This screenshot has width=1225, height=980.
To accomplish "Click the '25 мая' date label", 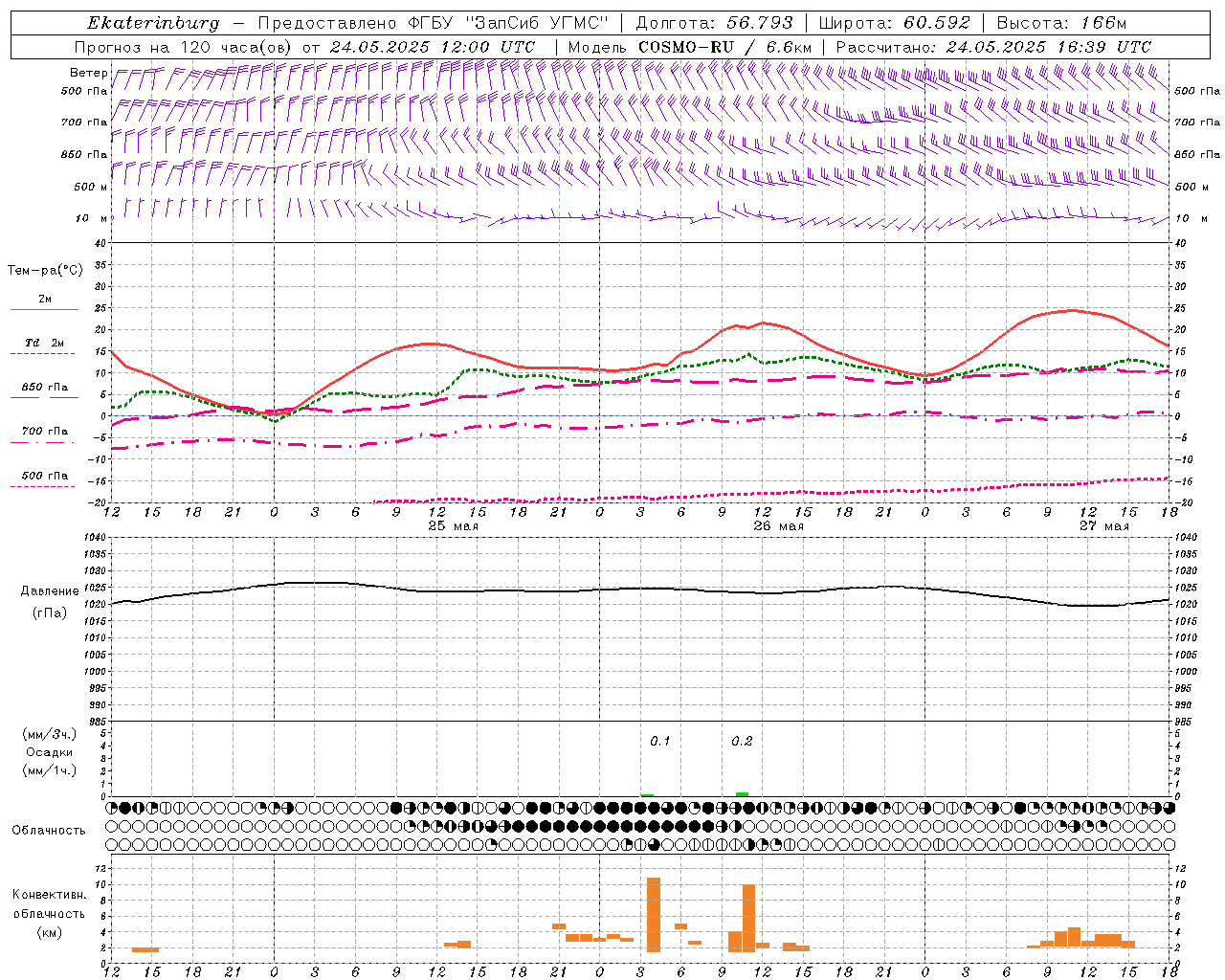I will pos(454,526).
